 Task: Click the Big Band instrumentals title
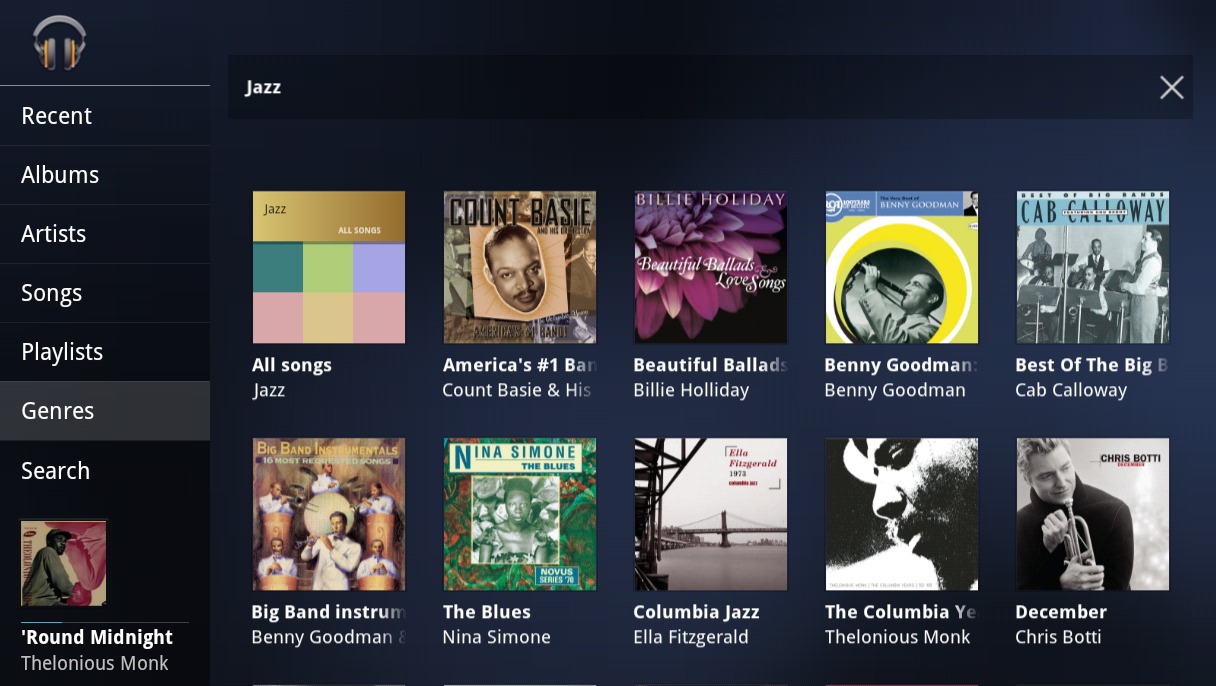click(328, 612)
